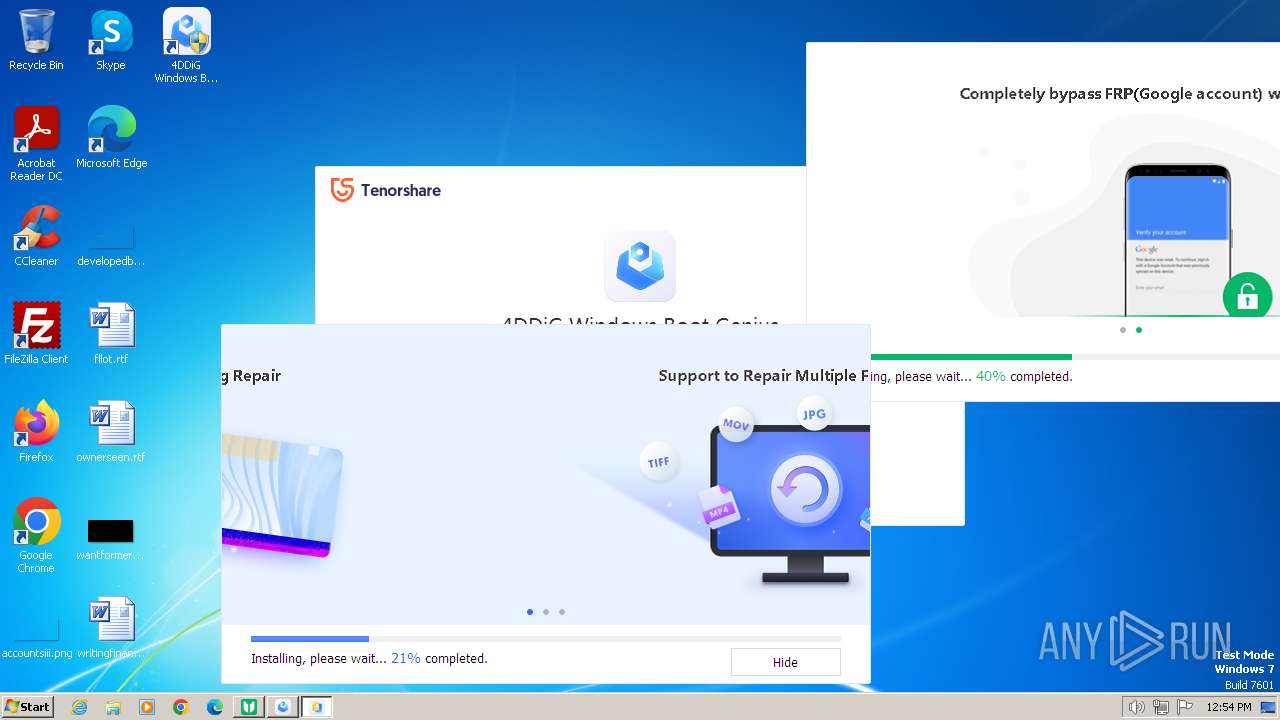Click 'Installing, please wait... 21% completed' text

coord(369,659)
